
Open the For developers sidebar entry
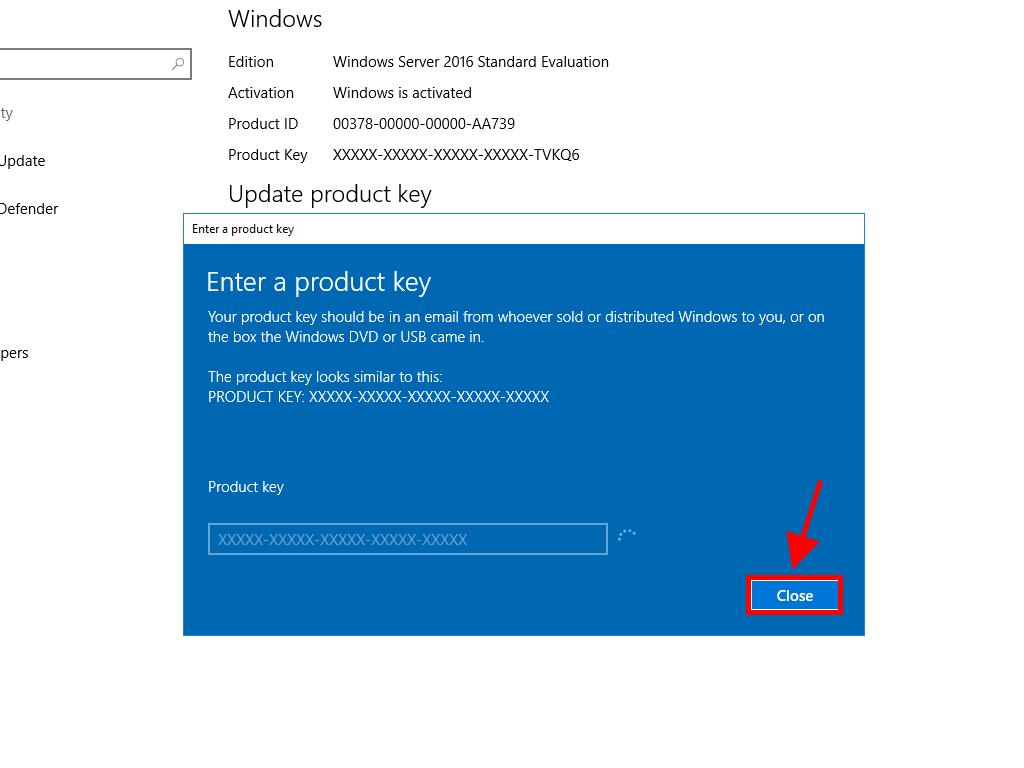coord(14,353)
